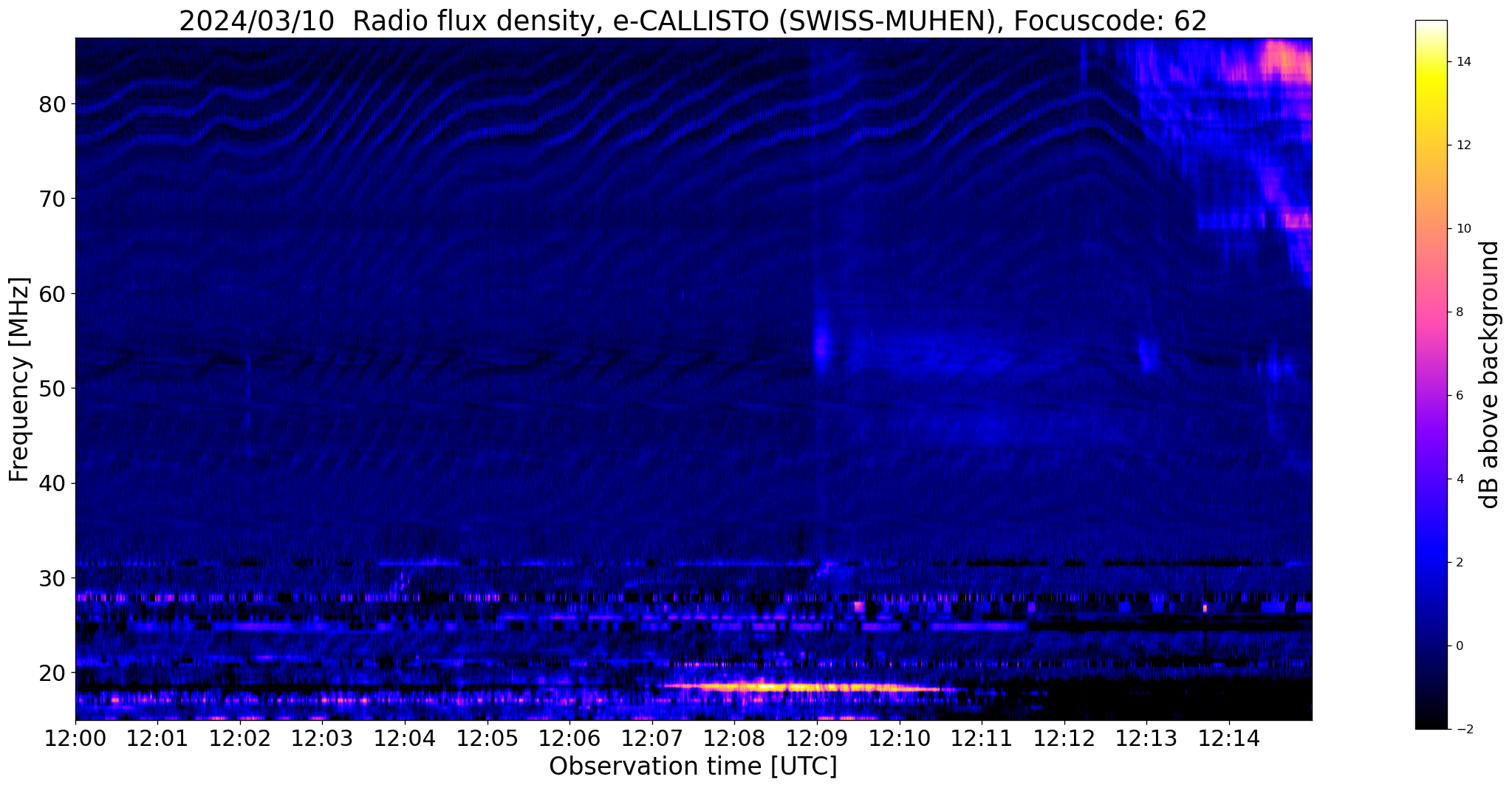Click the 70 MHz frequency tick label
Screen dimensions: 1512x788
(x=52, y=199)
